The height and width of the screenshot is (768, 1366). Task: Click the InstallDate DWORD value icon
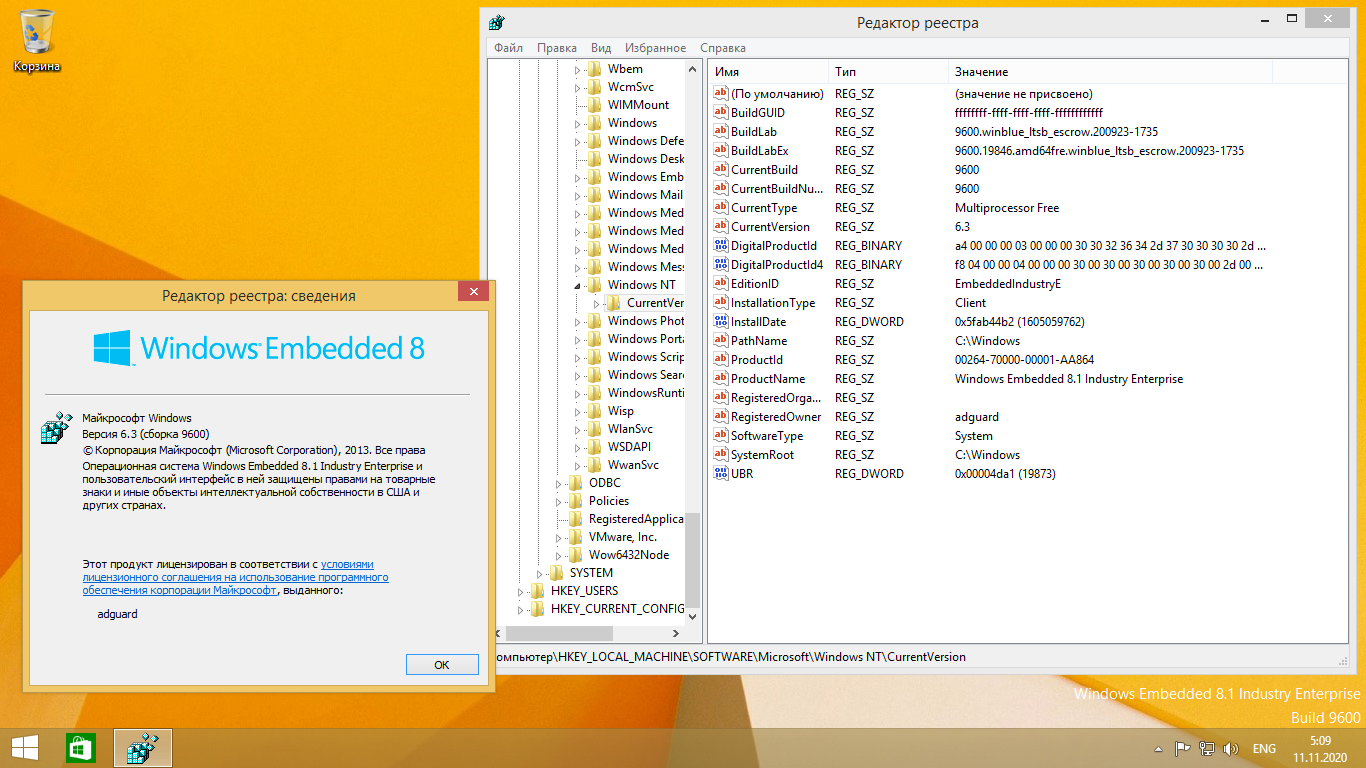[x=721, y=321]
